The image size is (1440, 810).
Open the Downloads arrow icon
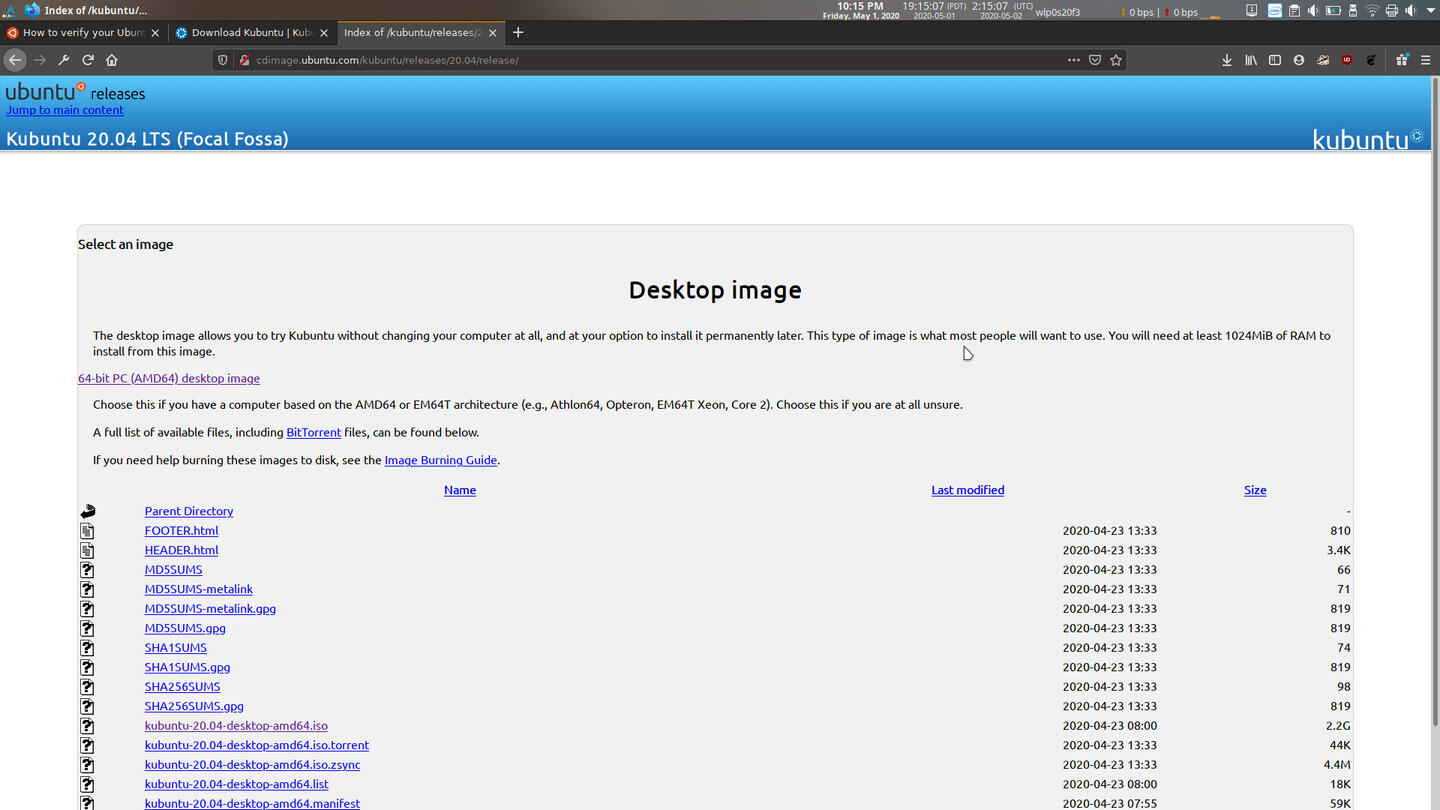[x=1227, y=60]
